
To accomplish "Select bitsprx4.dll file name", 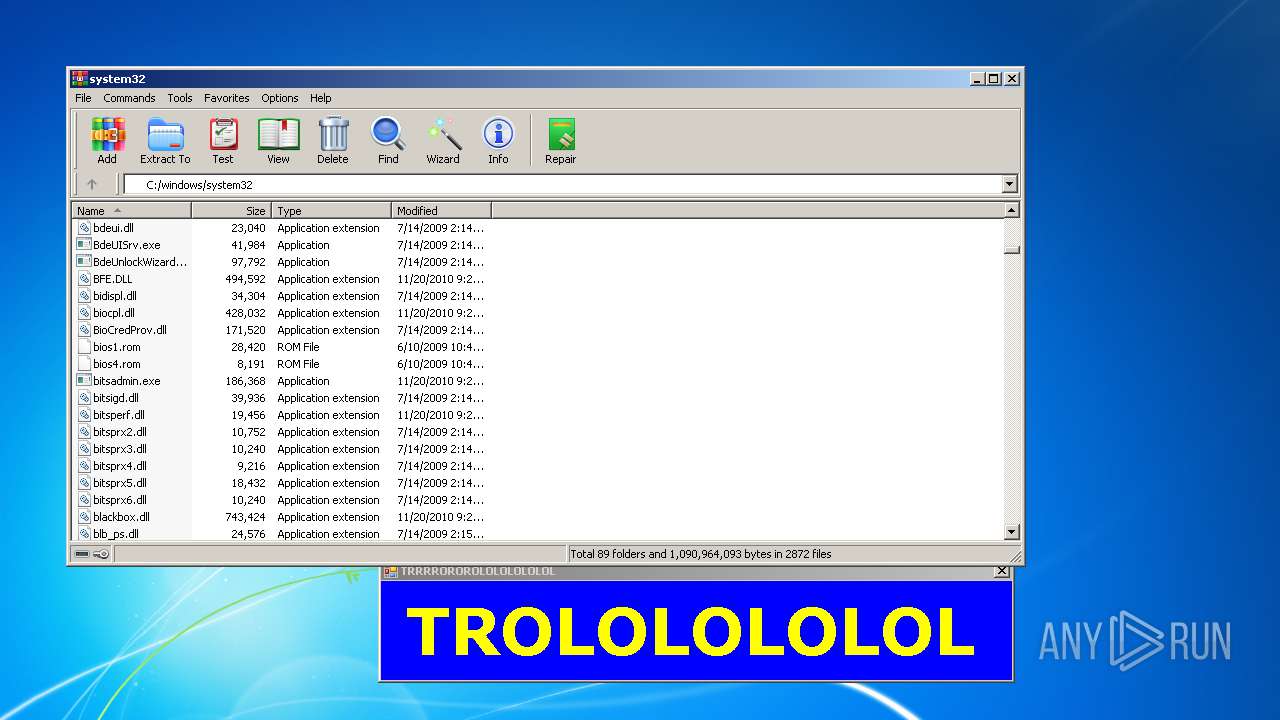I will tap(120, 466).
